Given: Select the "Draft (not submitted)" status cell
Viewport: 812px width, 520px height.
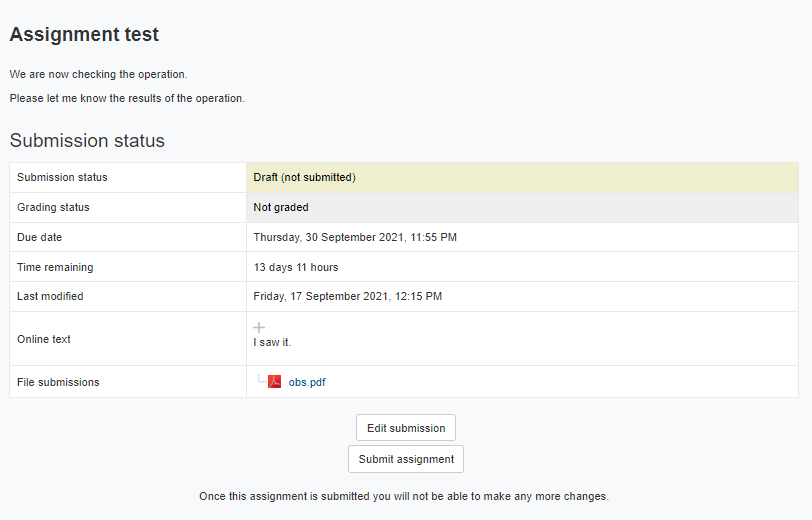Looking at the screenshot, I should pyautogui.click(x=304, y=177).
